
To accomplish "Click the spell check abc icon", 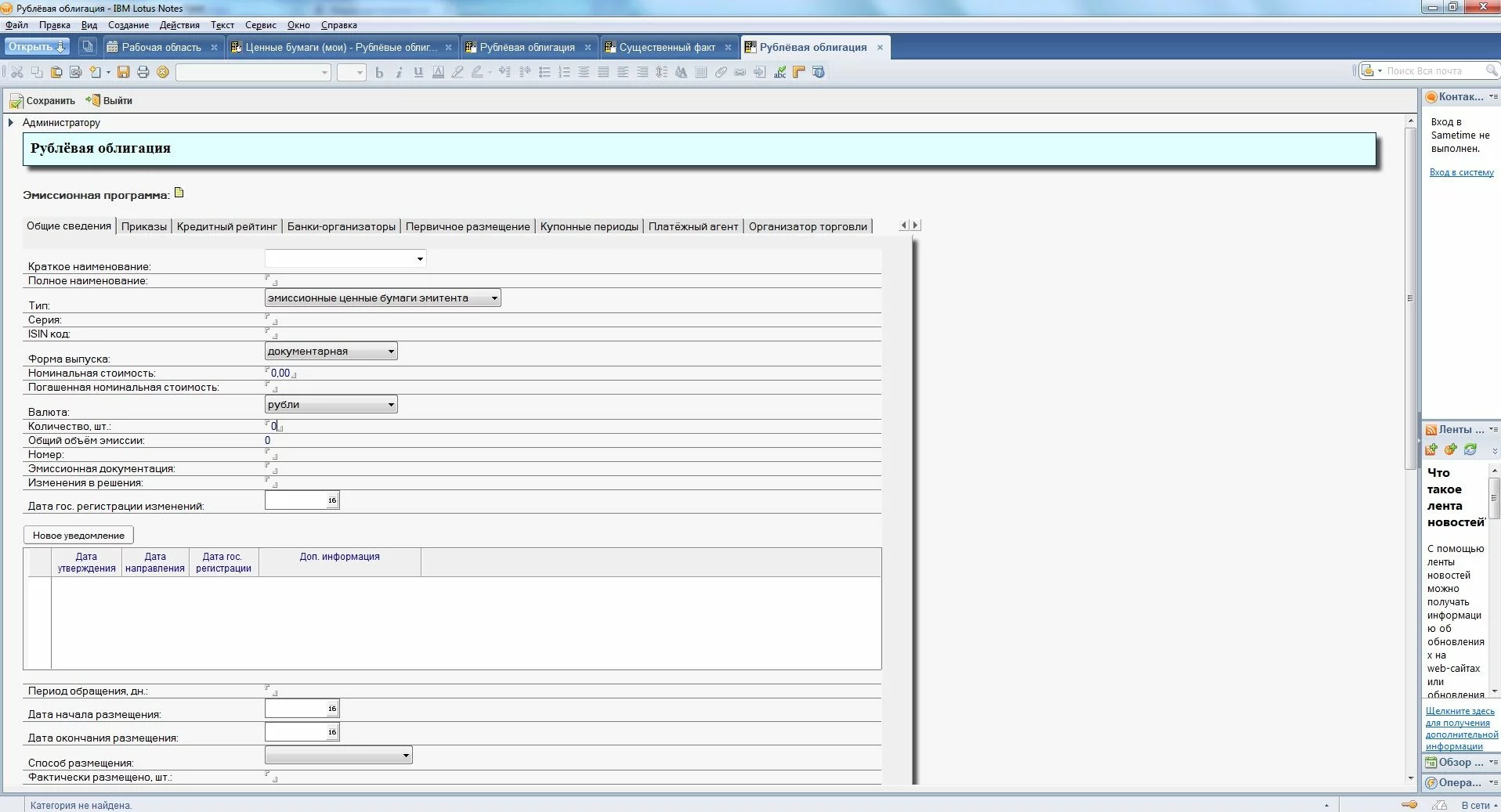I will click(779, 72).
